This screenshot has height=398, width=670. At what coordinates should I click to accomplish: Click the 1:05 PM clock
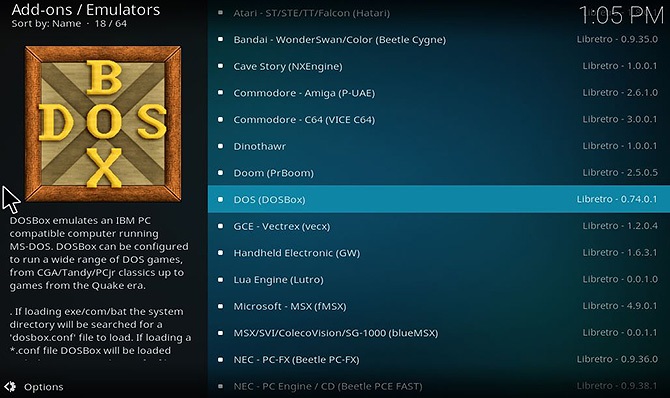click(x=621, y=16)
